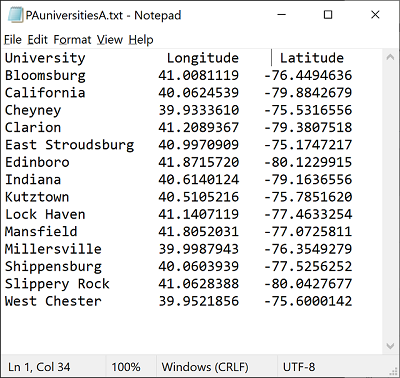This screenshot has height=378, width=400.
Task: Click value 39.9333610
Action: point(199,110)
